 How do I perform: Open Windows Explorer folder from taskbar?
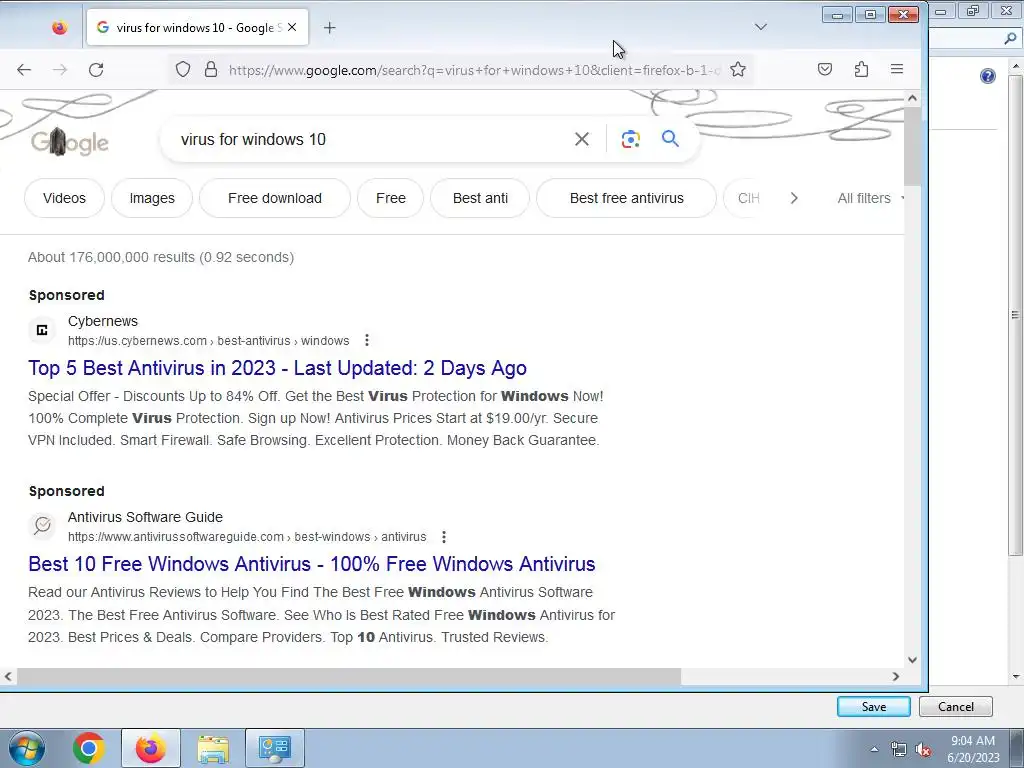213,748
